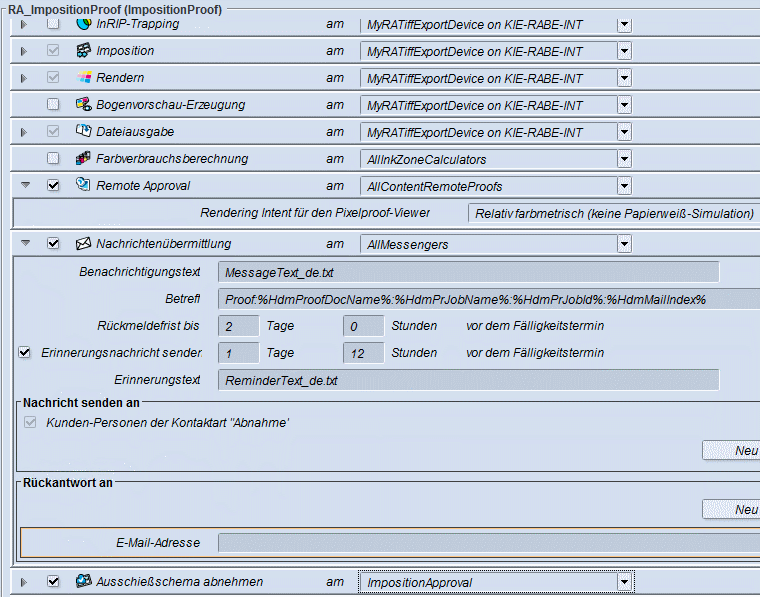Collapse the Nachrichtenübermittlung section
The width and height of the screenshot is (760, 597).
[x=26, y=243]
